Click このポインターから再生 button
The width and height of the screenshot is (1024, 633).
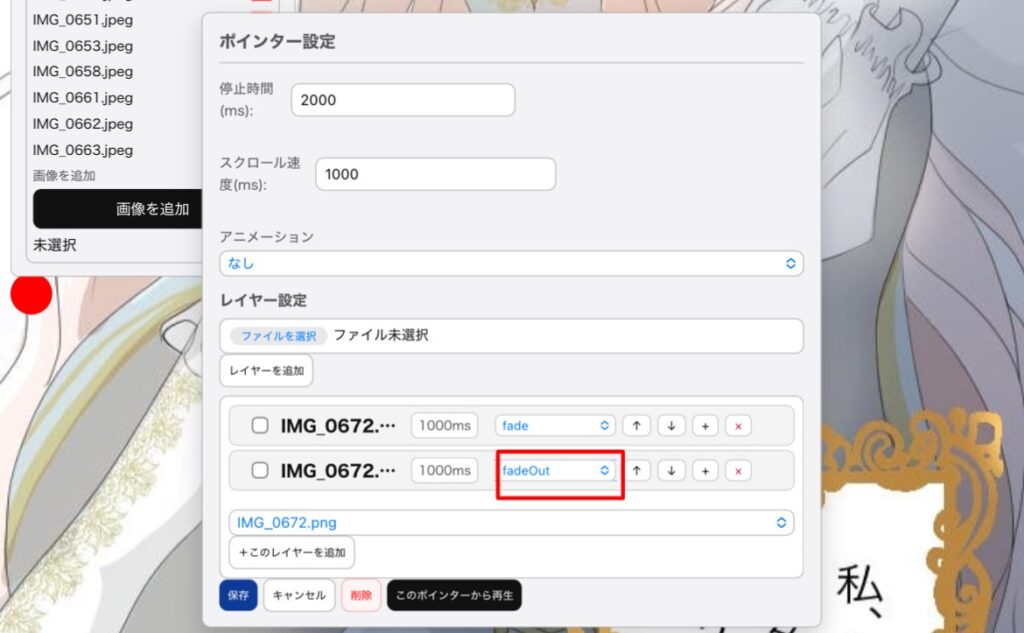click(455, 595)
